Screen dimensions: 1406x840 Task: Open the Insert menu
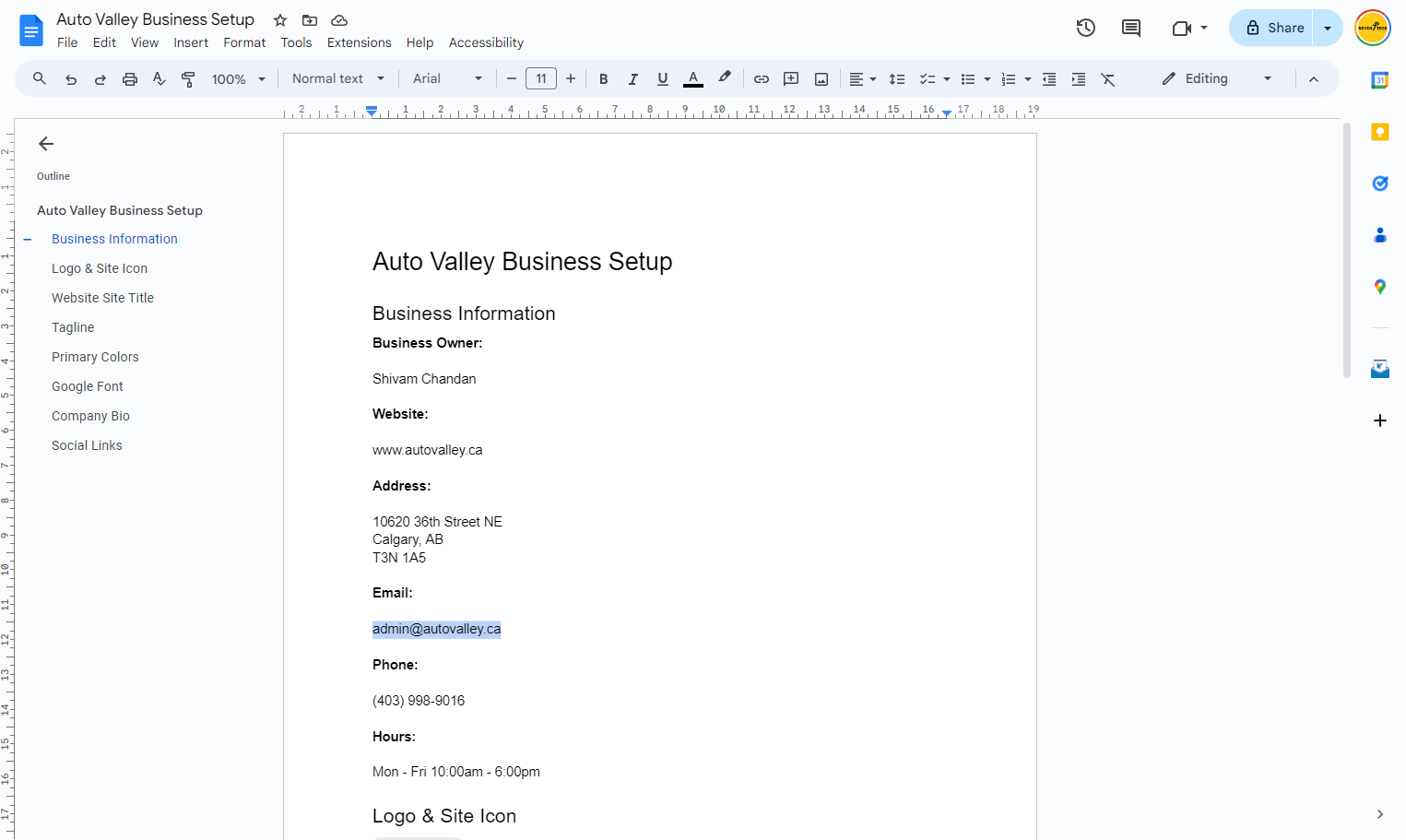click(x=191, y=42)
